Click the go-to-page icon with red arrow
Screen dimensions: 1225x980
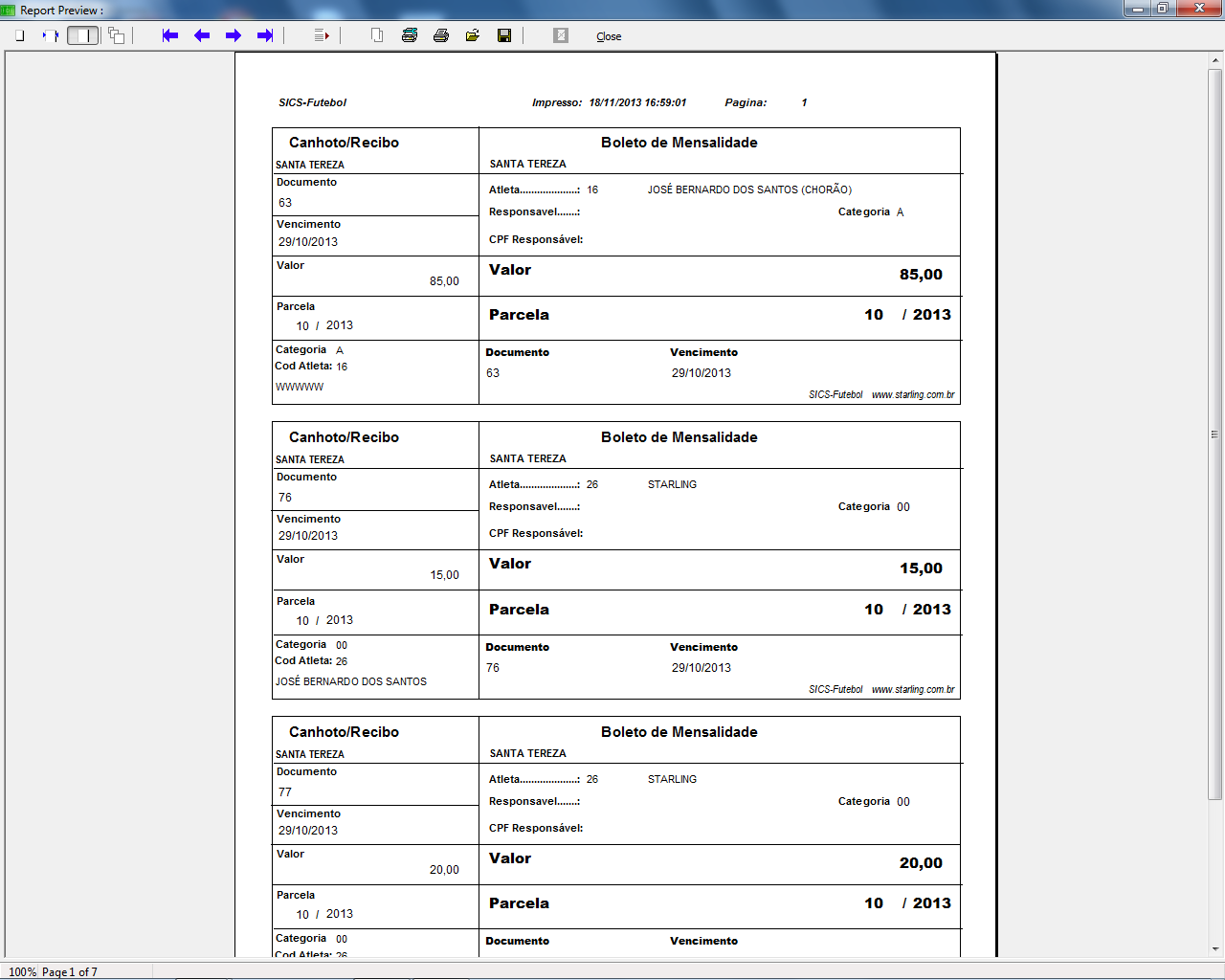pos(322,35)
